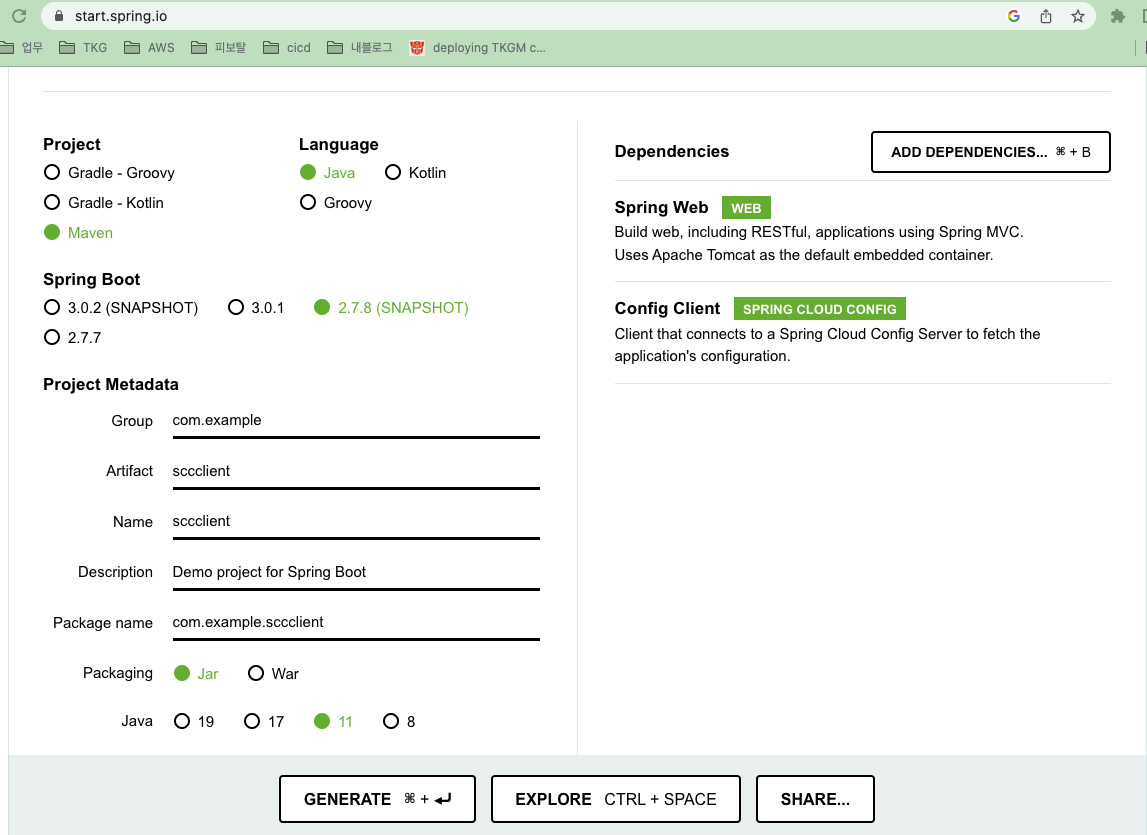Click the Spring Boot section heading
The image size is (1147, 835).
(91, 280)
